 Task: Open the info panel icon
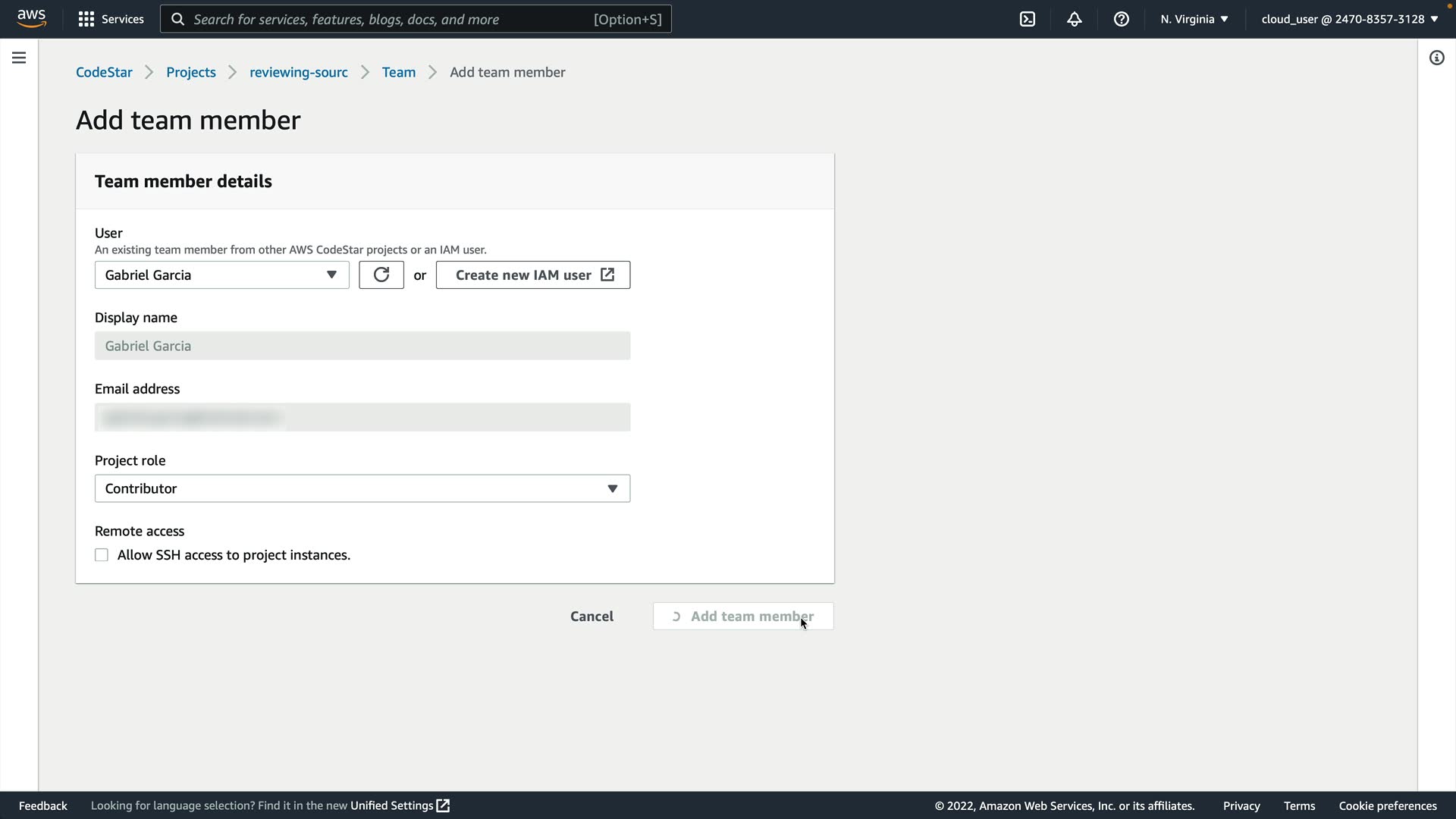pyautogui.click(x=1436, y=58)
